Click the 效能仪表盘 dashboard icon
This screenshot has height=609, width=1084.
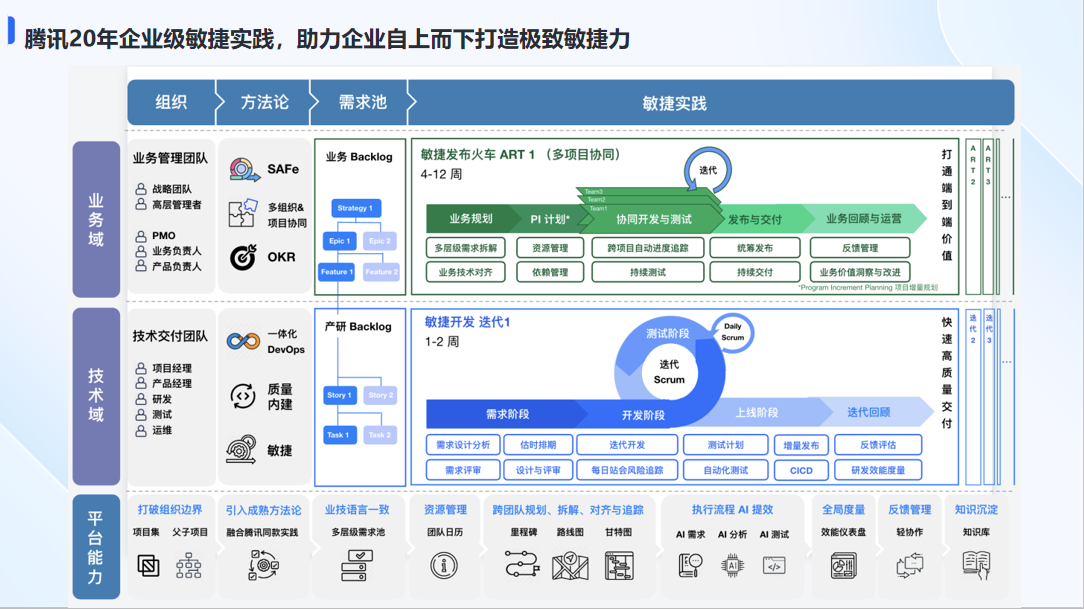(x=843, y=565)
